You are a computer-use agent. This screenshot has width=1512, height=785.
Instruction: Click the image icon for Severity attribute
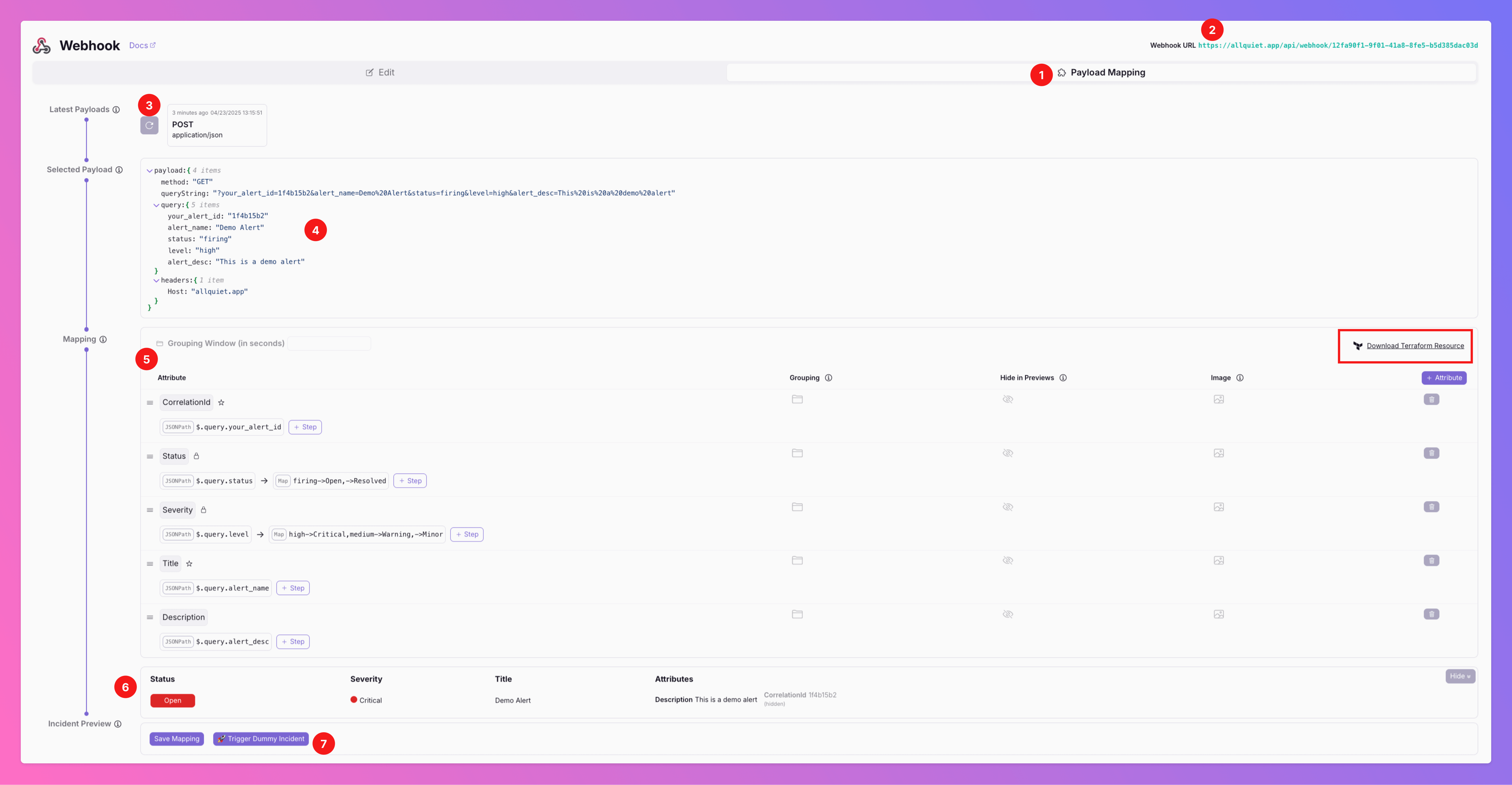pyautogui.click(x=1219, y=507)
